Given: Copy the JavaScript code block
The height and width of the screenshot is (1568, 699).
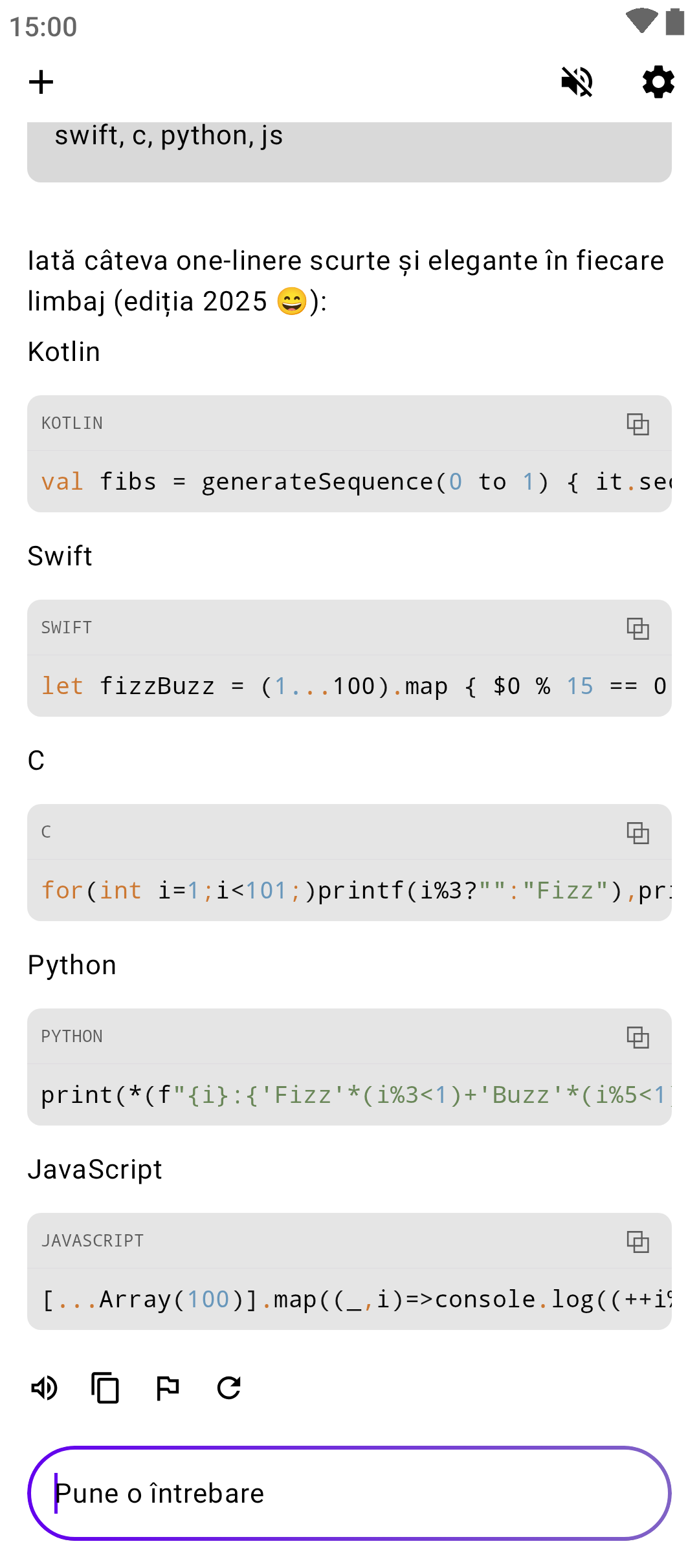Looking at the screenshot, I should [x=638, y=1241].
